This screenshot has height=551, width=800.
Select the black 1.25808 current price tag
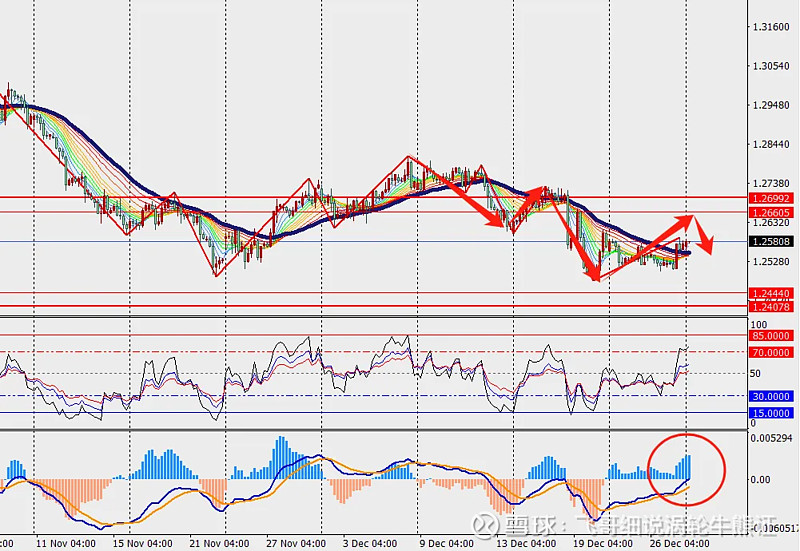click(x=771, y=241)
